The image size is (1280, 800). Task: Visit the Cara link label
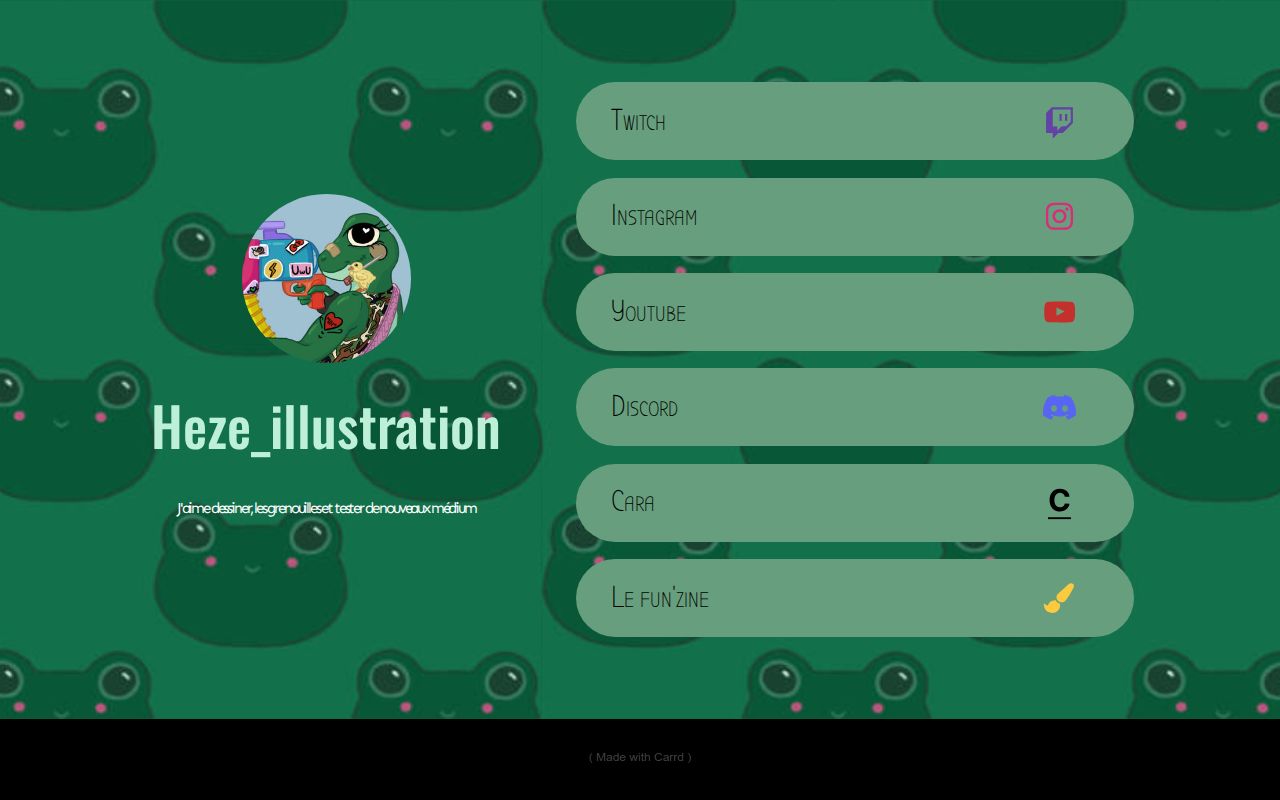632,502
